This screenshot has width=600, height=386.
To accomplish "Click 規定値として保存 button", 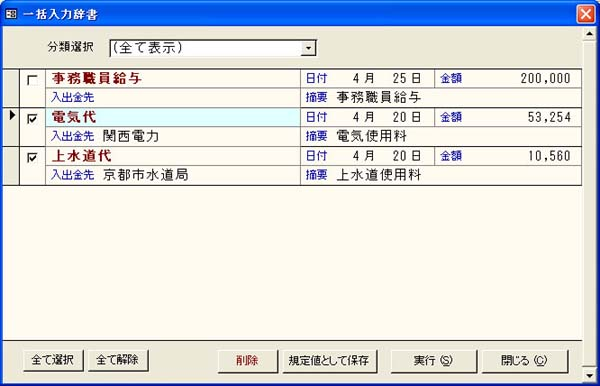I will 329,361.
